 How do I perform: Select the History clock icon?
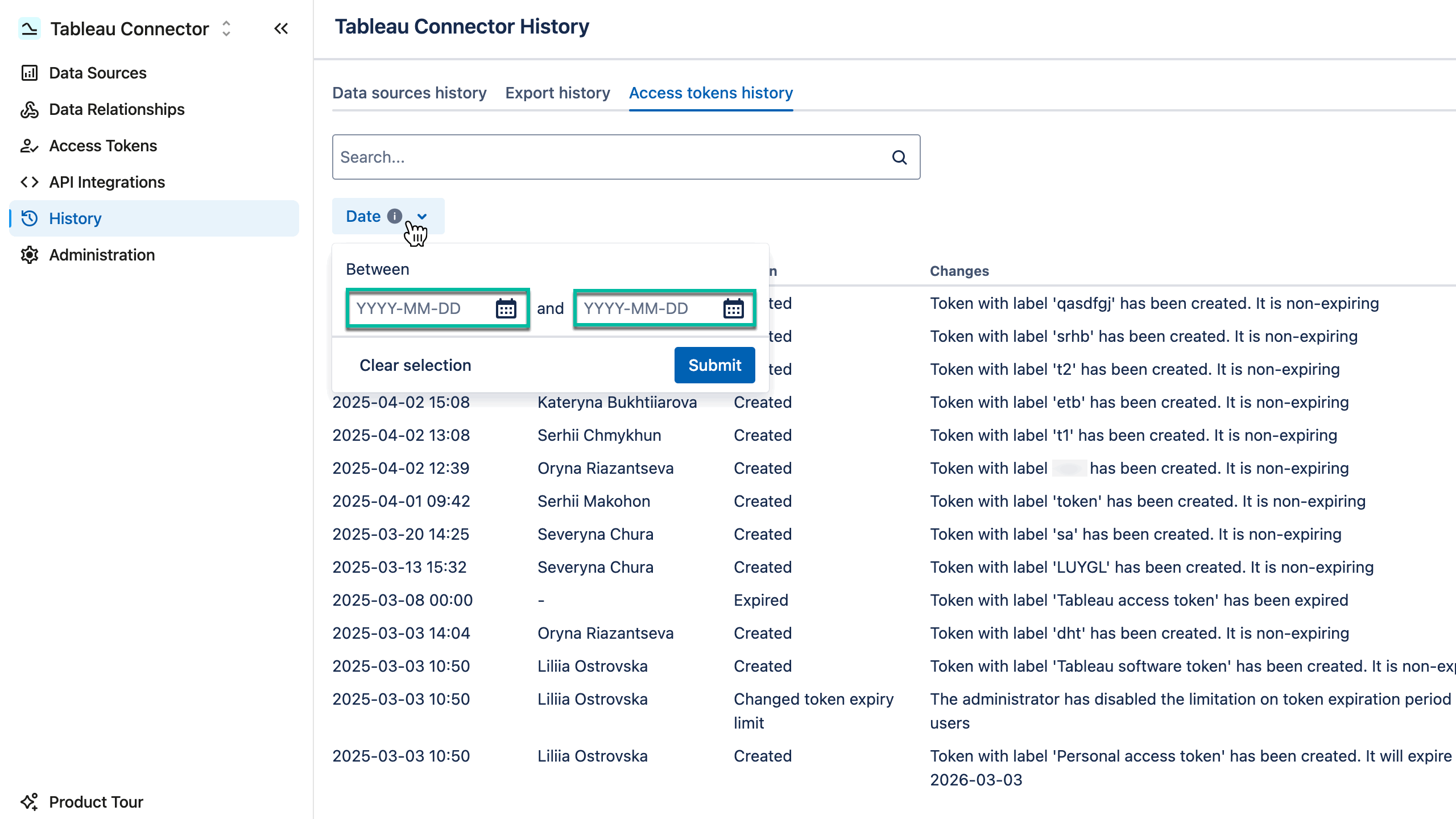point(29,218)
